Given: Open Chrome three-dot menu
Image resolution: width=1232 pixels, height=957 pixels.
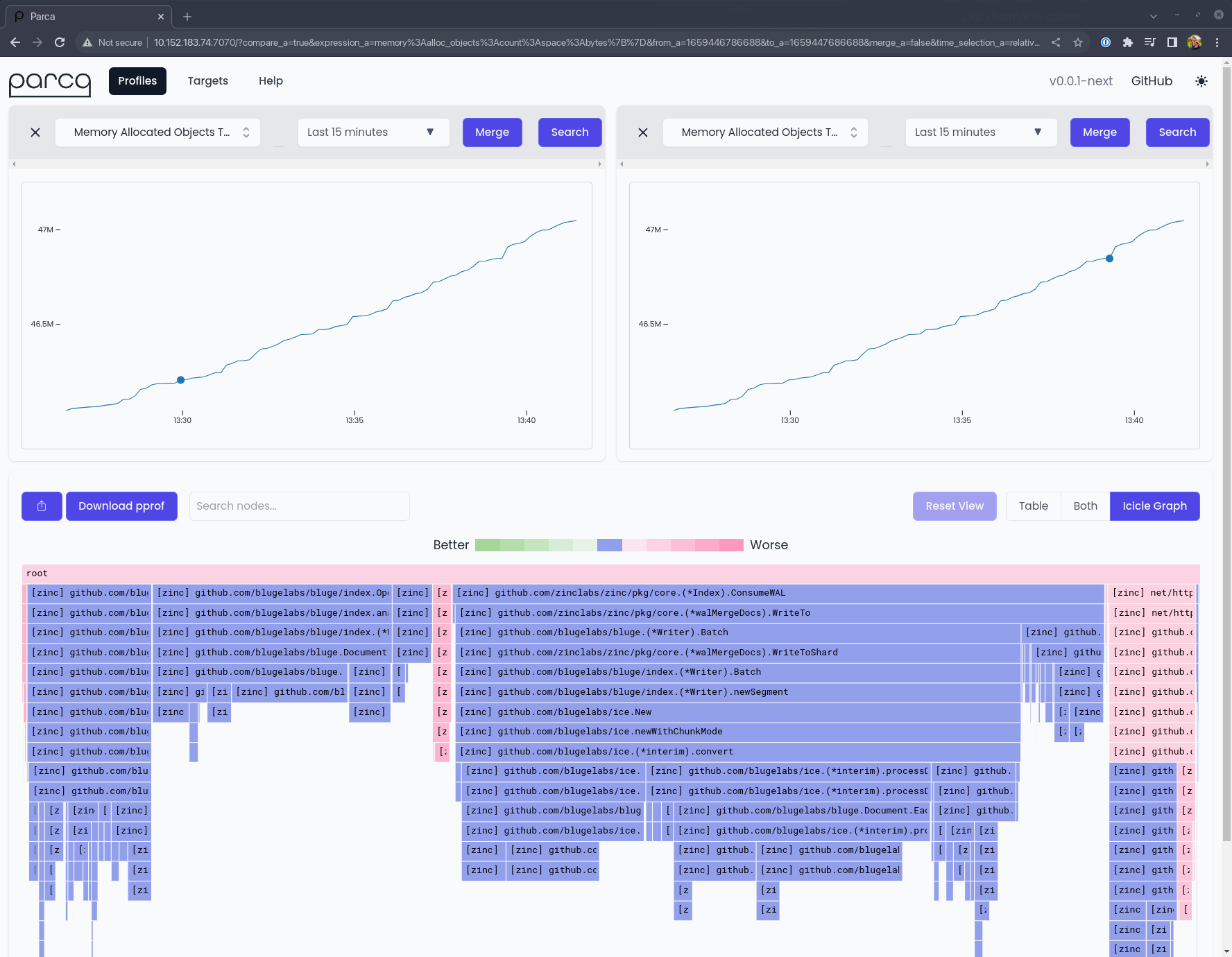Looking at the screenshot, I should pyautogui.click(x=1217, y=42).
